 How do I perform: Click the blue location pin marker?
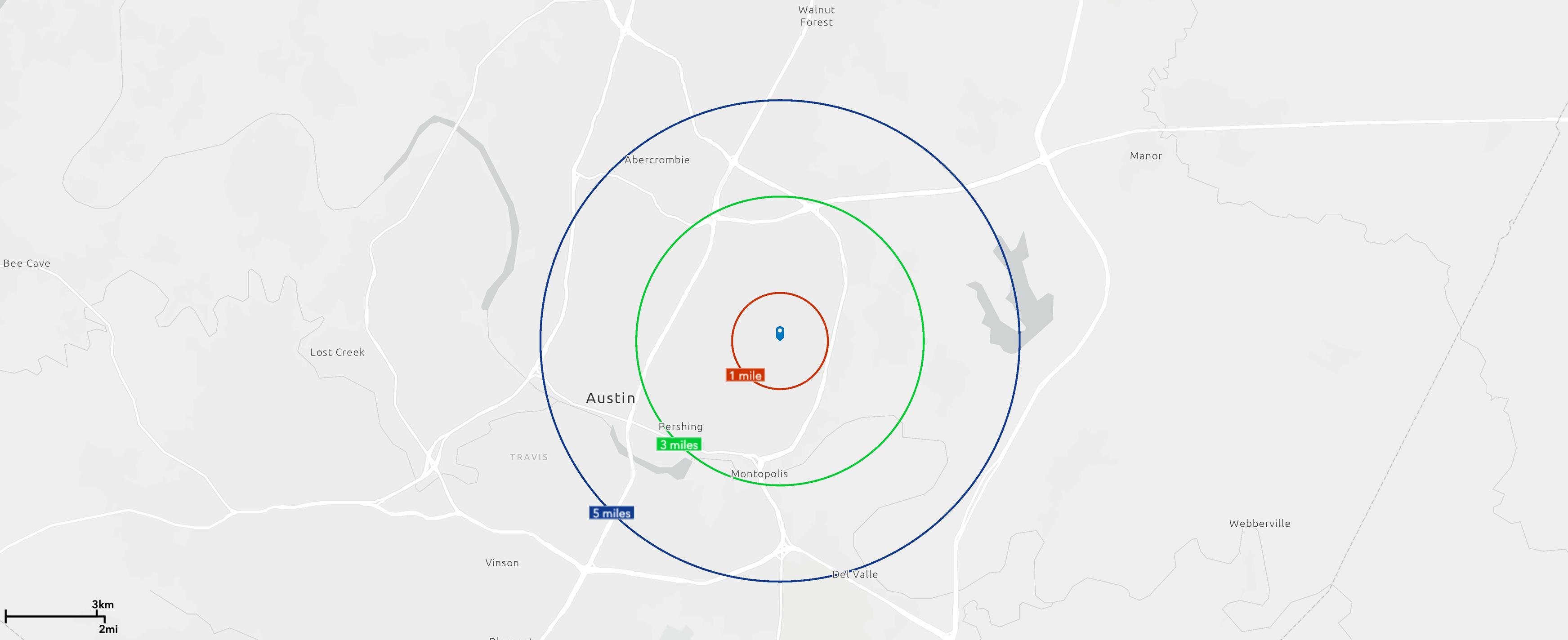pyautogui.click(x=780, y=333)
